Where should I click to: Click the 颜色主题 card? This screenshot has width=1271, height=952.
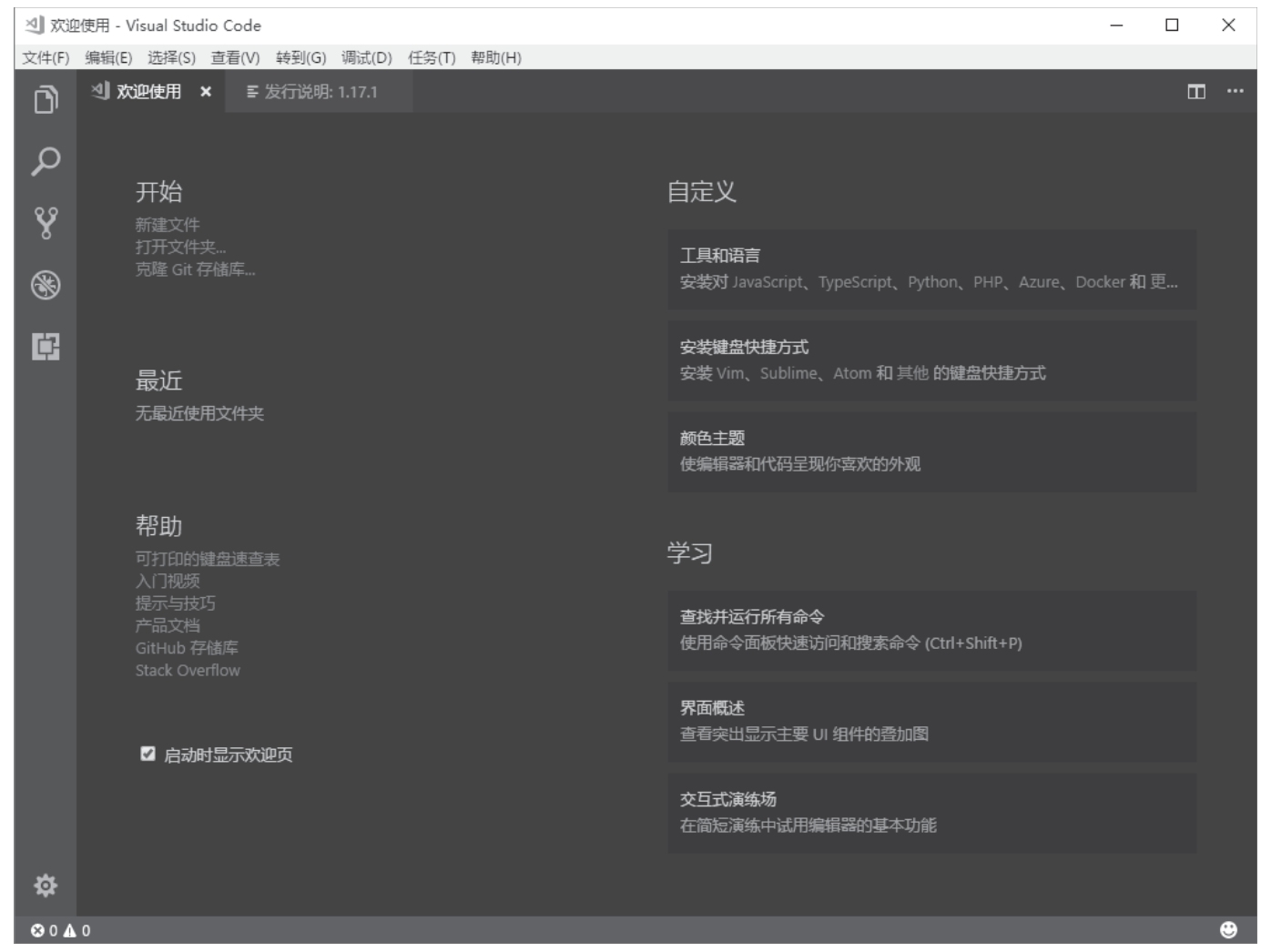(931, 451)
